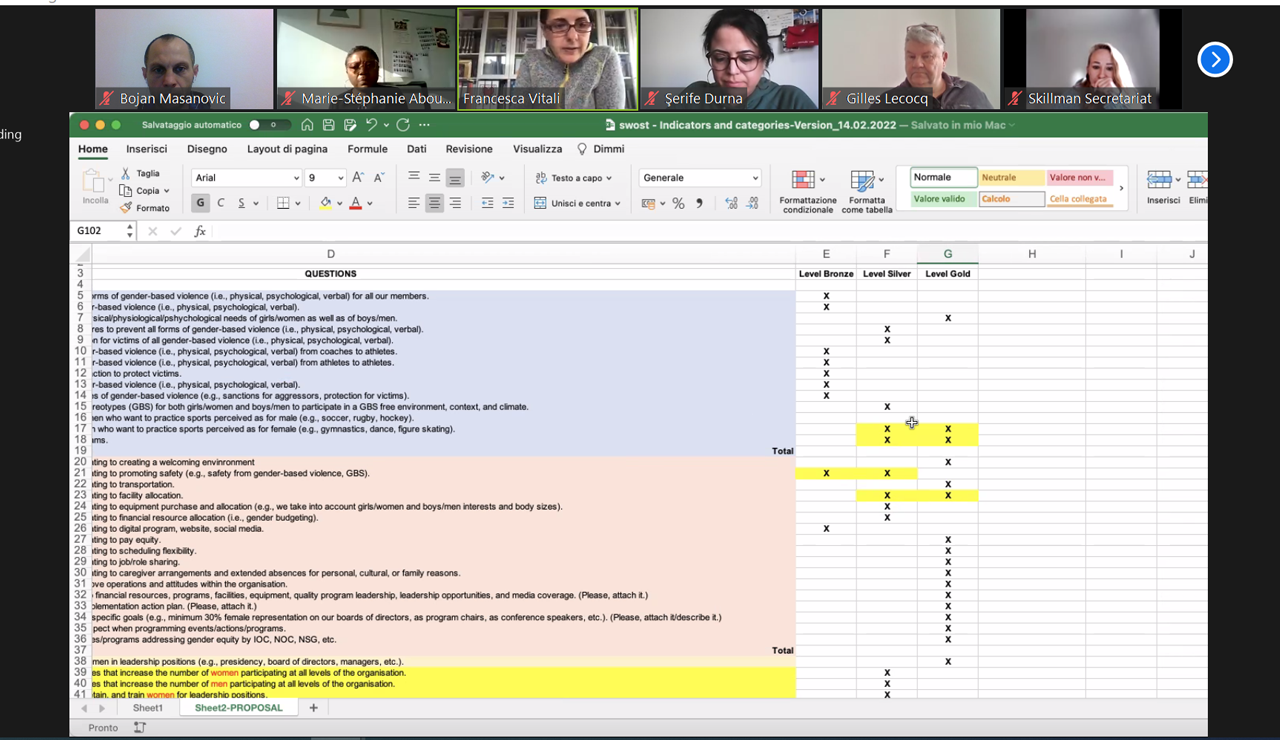Align text to middle of cell
Viewport: 1280px width, 740px height.
tap(434, 177)
